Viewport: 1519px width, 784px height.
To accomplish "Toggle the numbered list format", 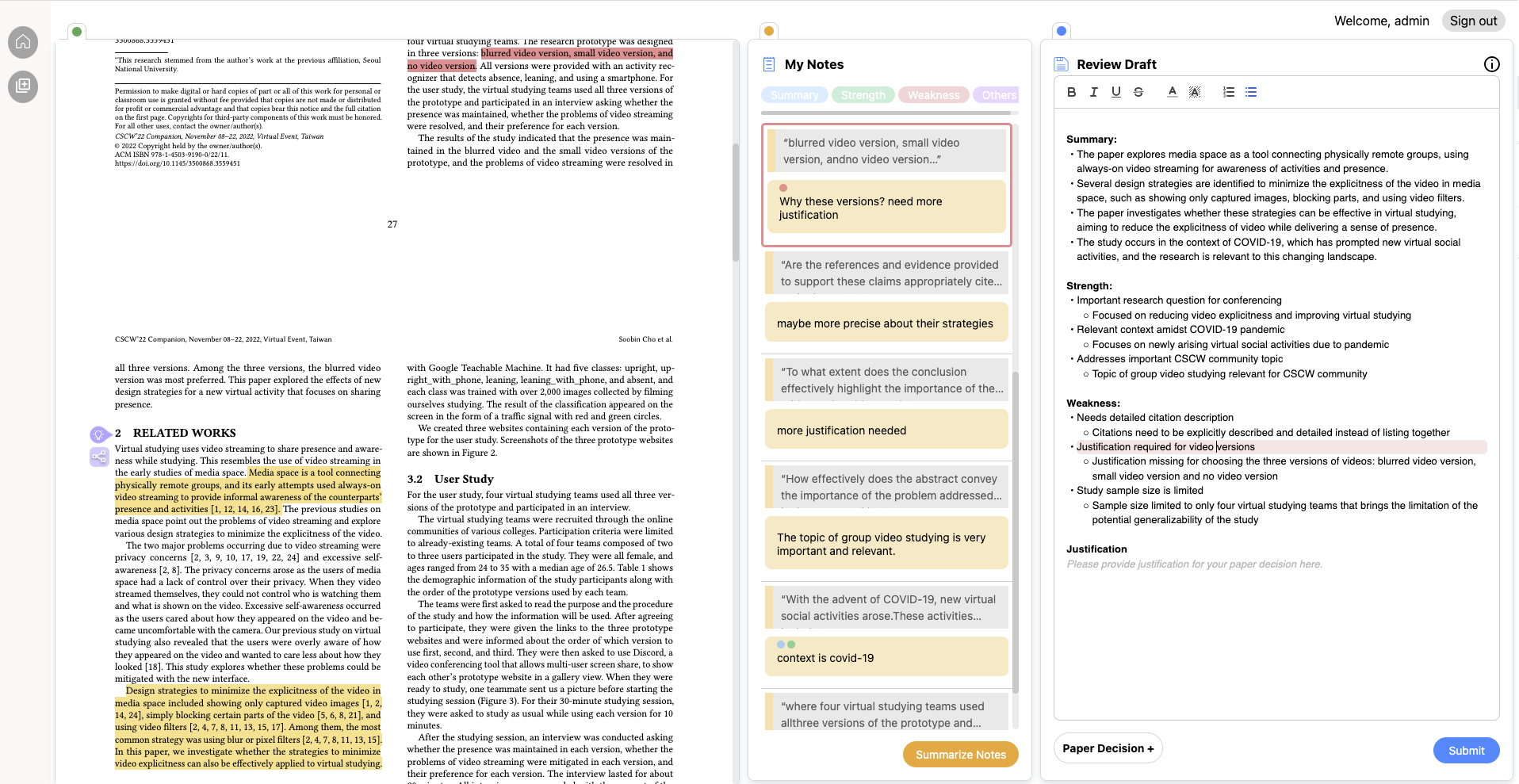I will coord(1228,92).
